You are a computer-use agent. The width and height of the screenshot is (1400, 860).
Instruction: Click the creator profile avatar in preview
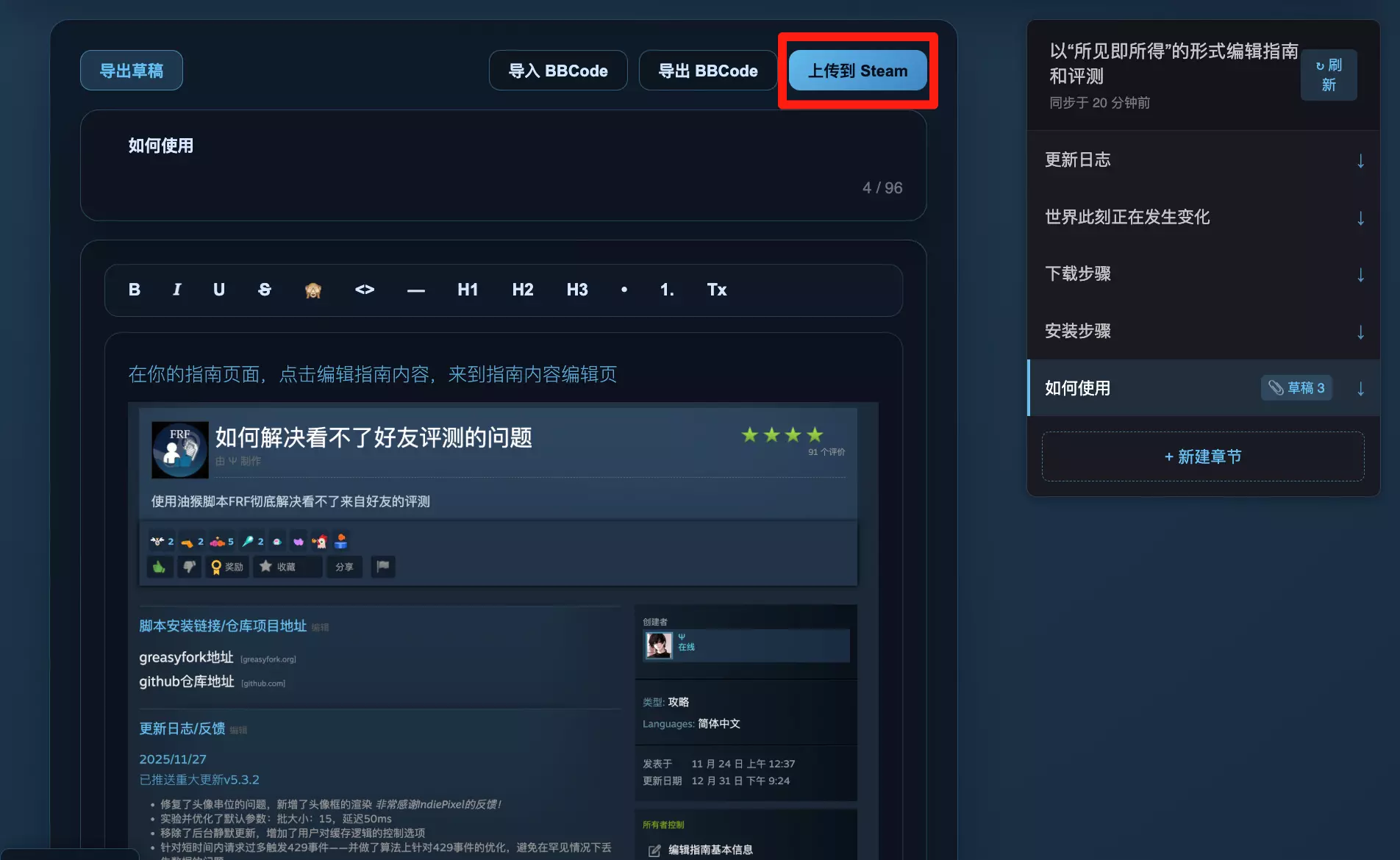[659, 645]
